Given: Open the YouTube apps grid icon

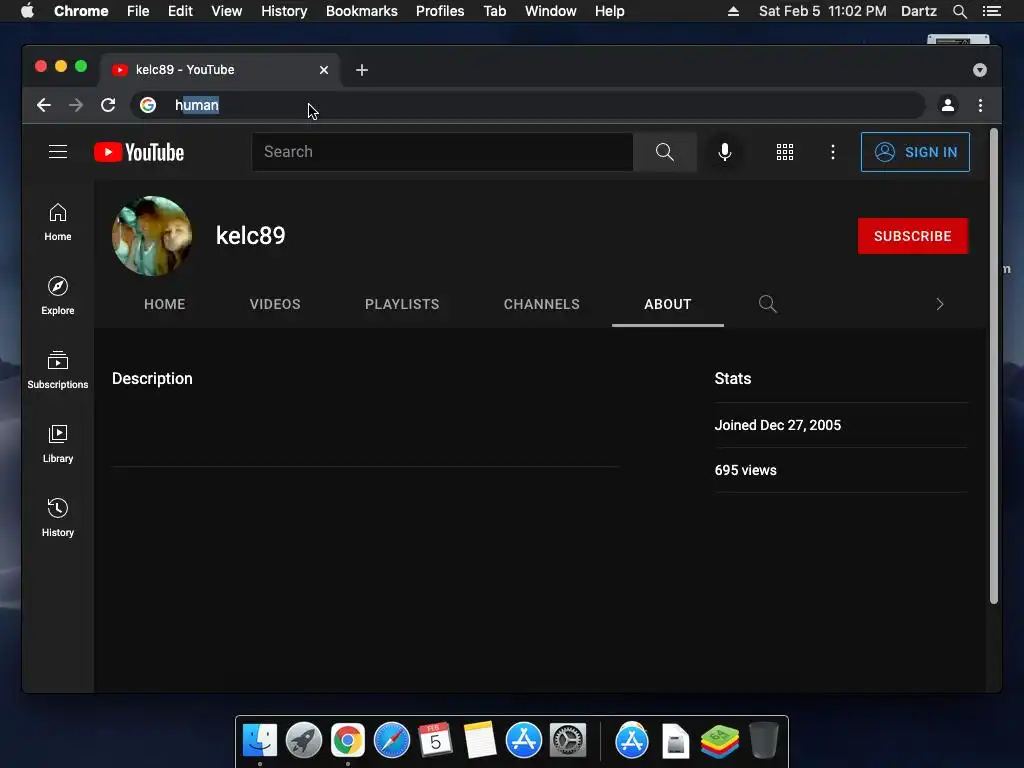Looking at the screenshot, I should pos(784,152).
